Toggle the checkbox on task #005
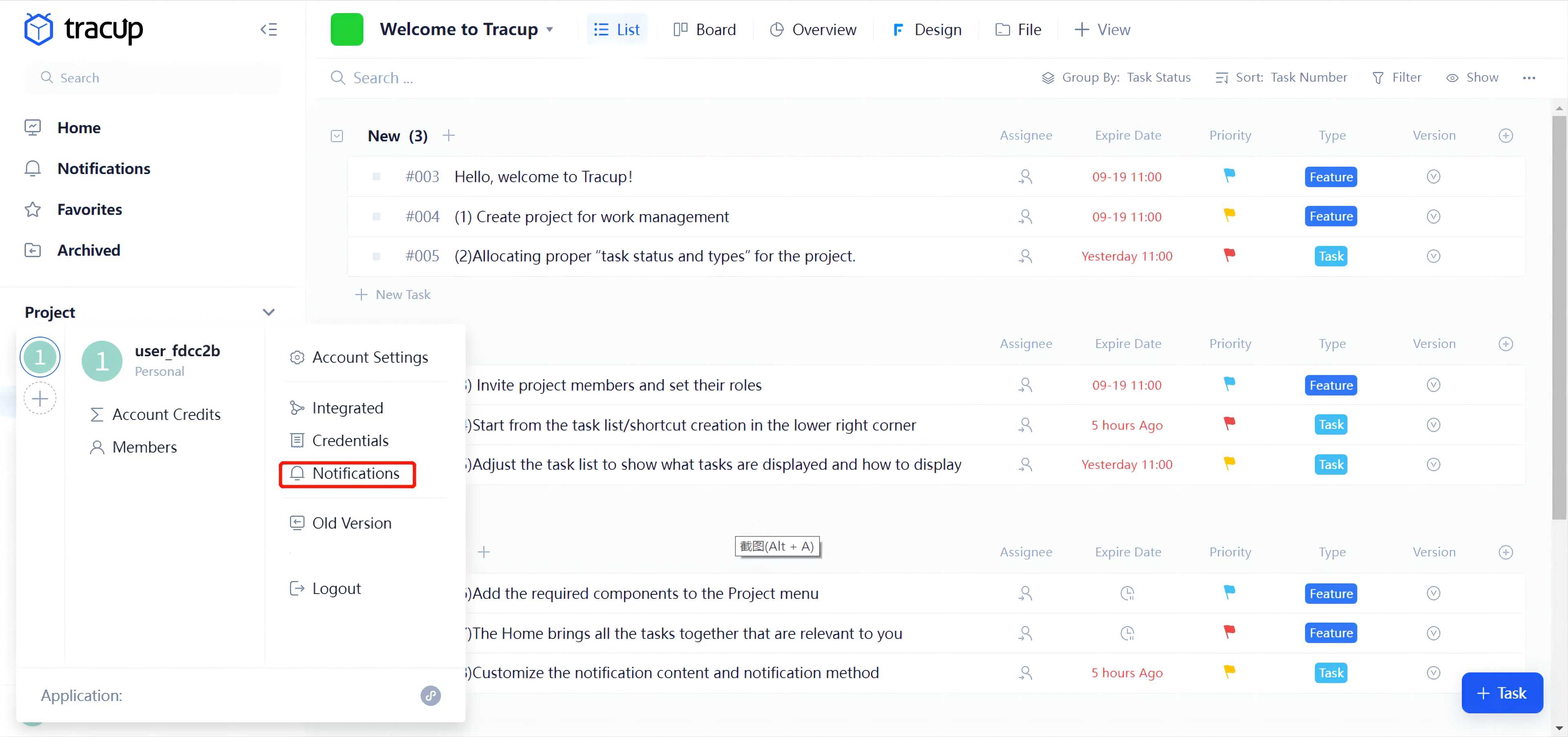Viewport: 1568px width, 737px height. [376, 256]
